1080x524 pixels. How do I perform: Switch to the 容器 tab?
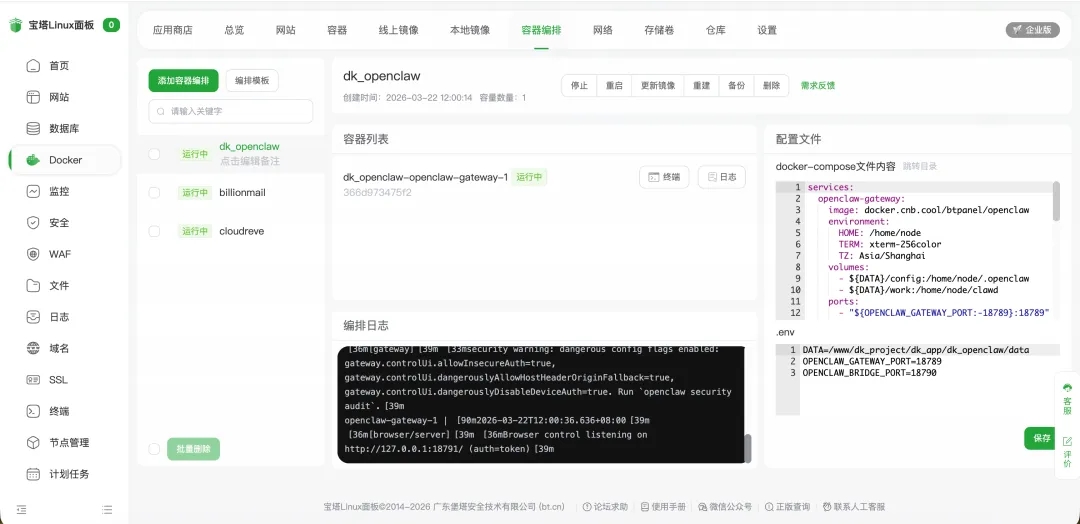click(337, 30)
